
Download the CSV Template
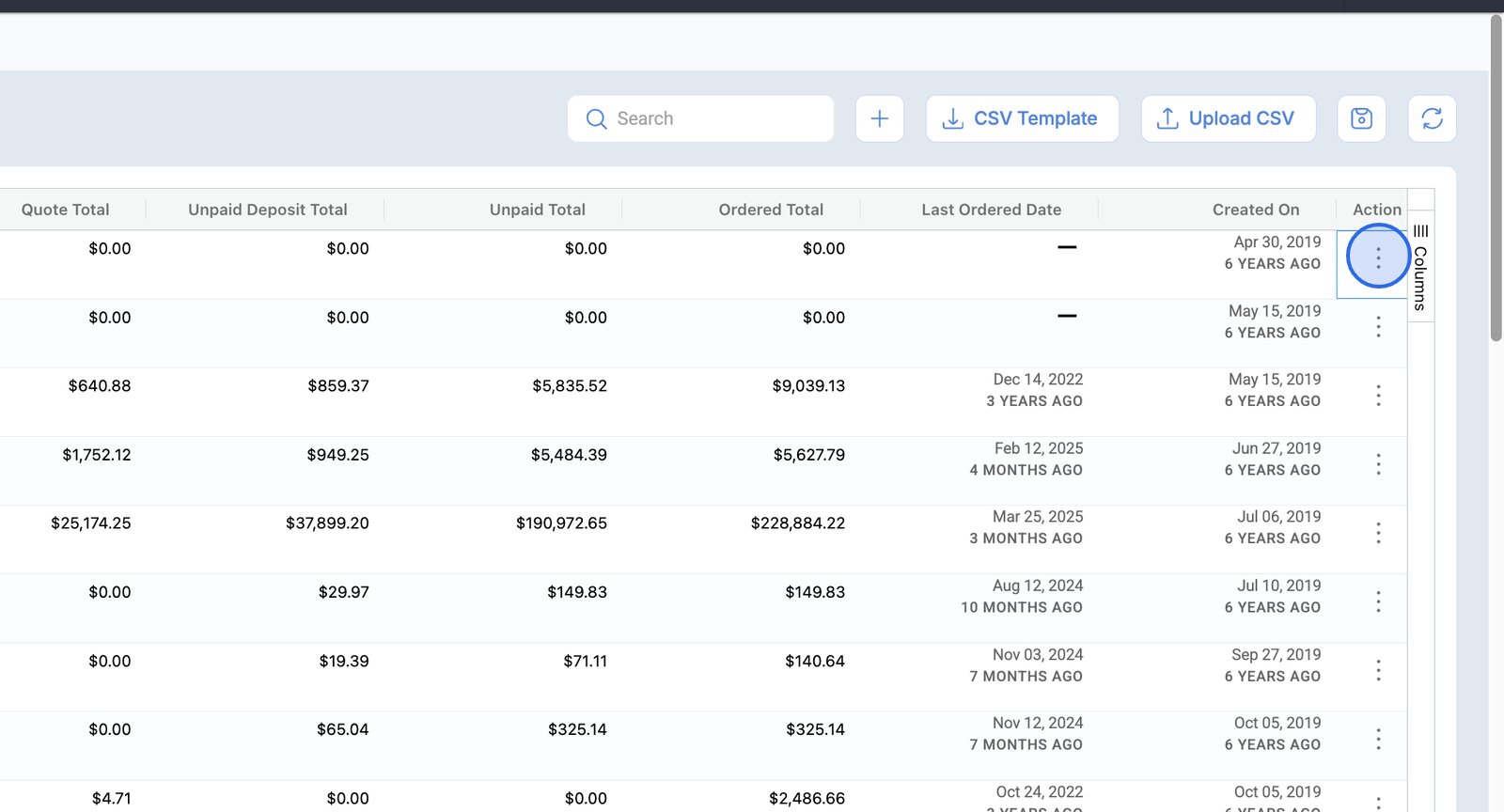click(1022, 118)
